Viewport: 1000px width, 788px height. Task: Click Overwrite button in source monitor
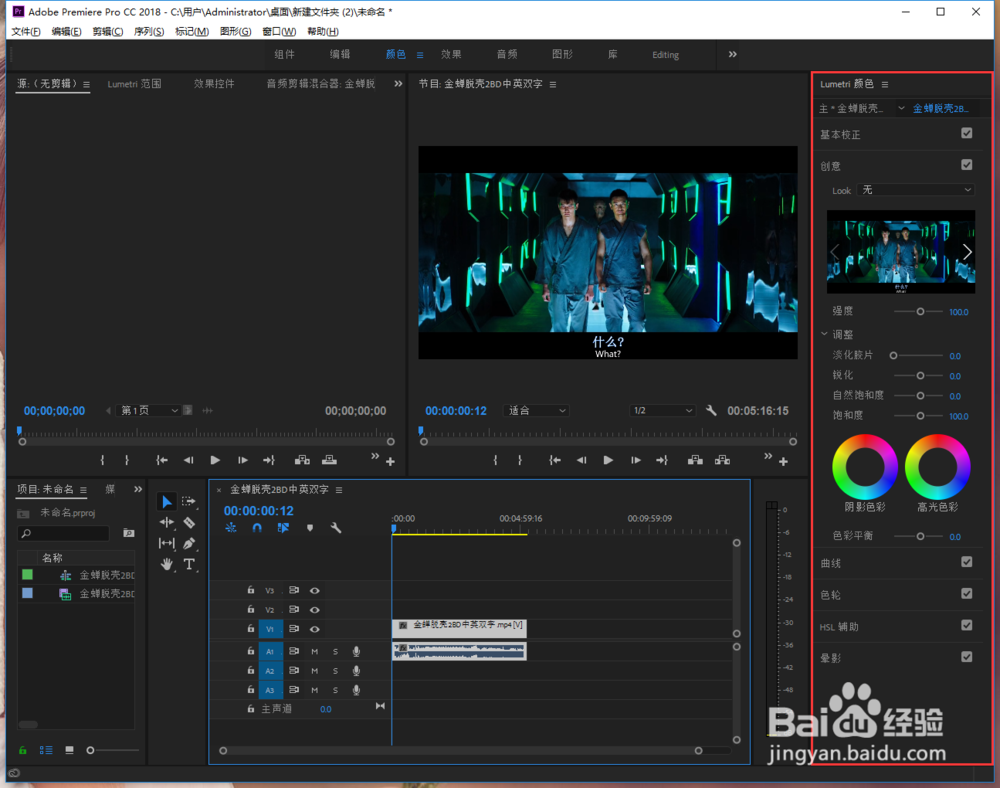coord(329,460)
